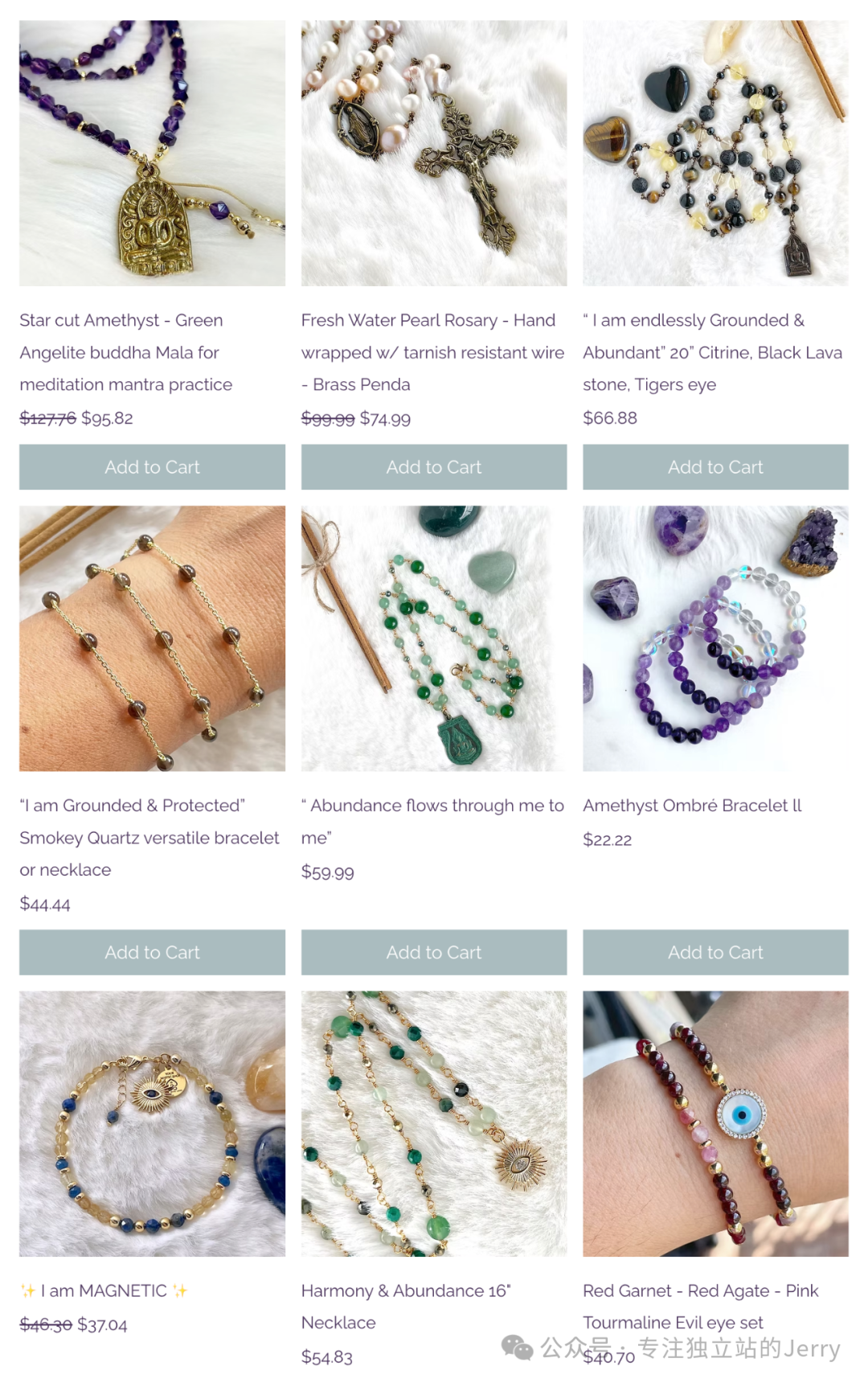Viewport: 868px width, 1383px height.
Task: Add the Smokey Quartz bracelet to cart
Action: pos(152,952)
